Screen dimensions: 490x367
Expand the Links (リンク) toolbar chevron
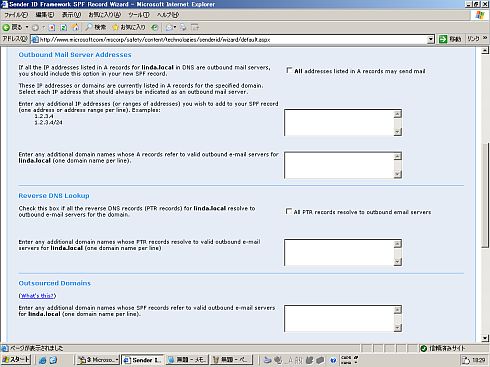485,39
